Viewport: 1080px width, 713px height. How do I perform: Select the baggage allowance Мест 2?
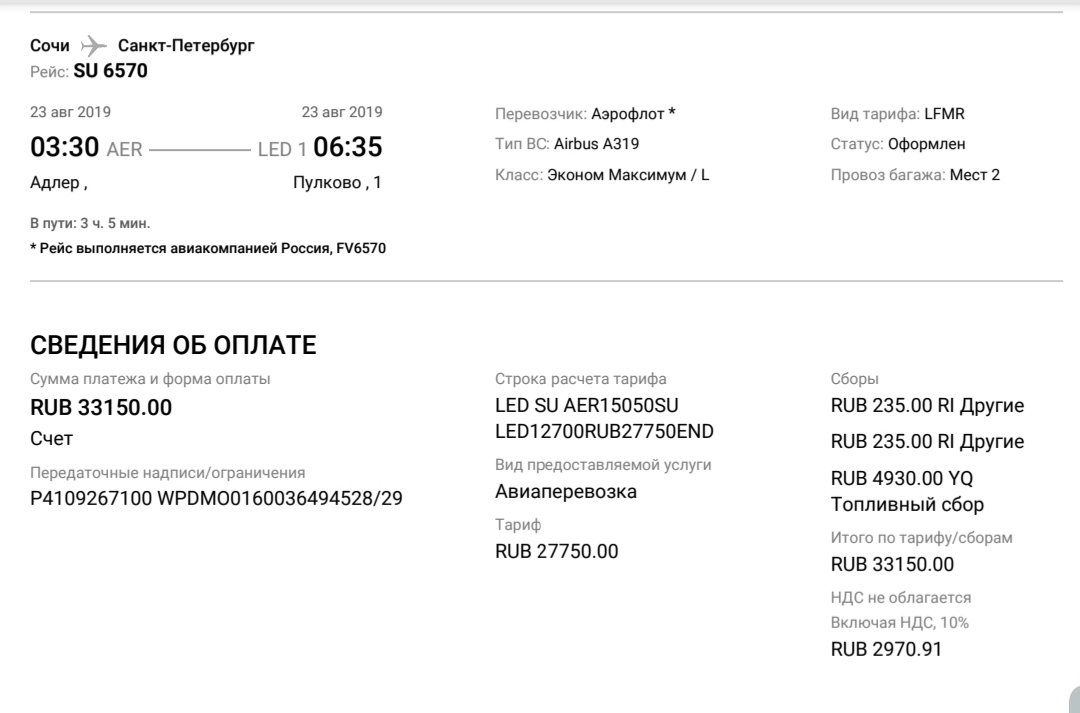974,175
